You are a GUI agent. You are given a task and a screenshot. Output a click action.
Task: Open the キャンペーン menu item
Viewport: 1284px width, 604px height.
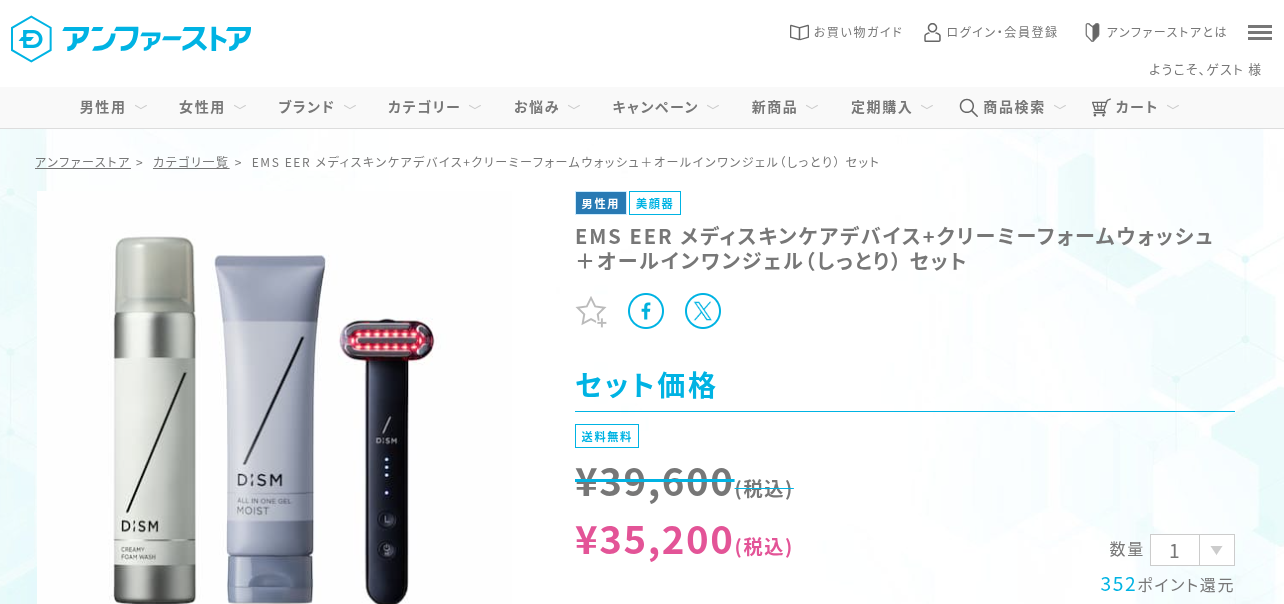[665, 107]
